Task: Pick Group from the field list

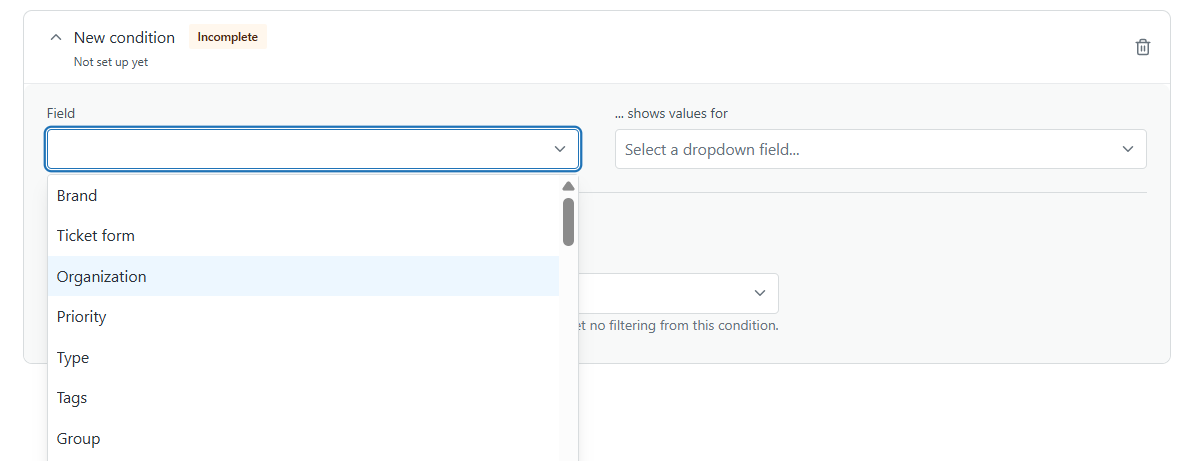Action: point(303,438)
